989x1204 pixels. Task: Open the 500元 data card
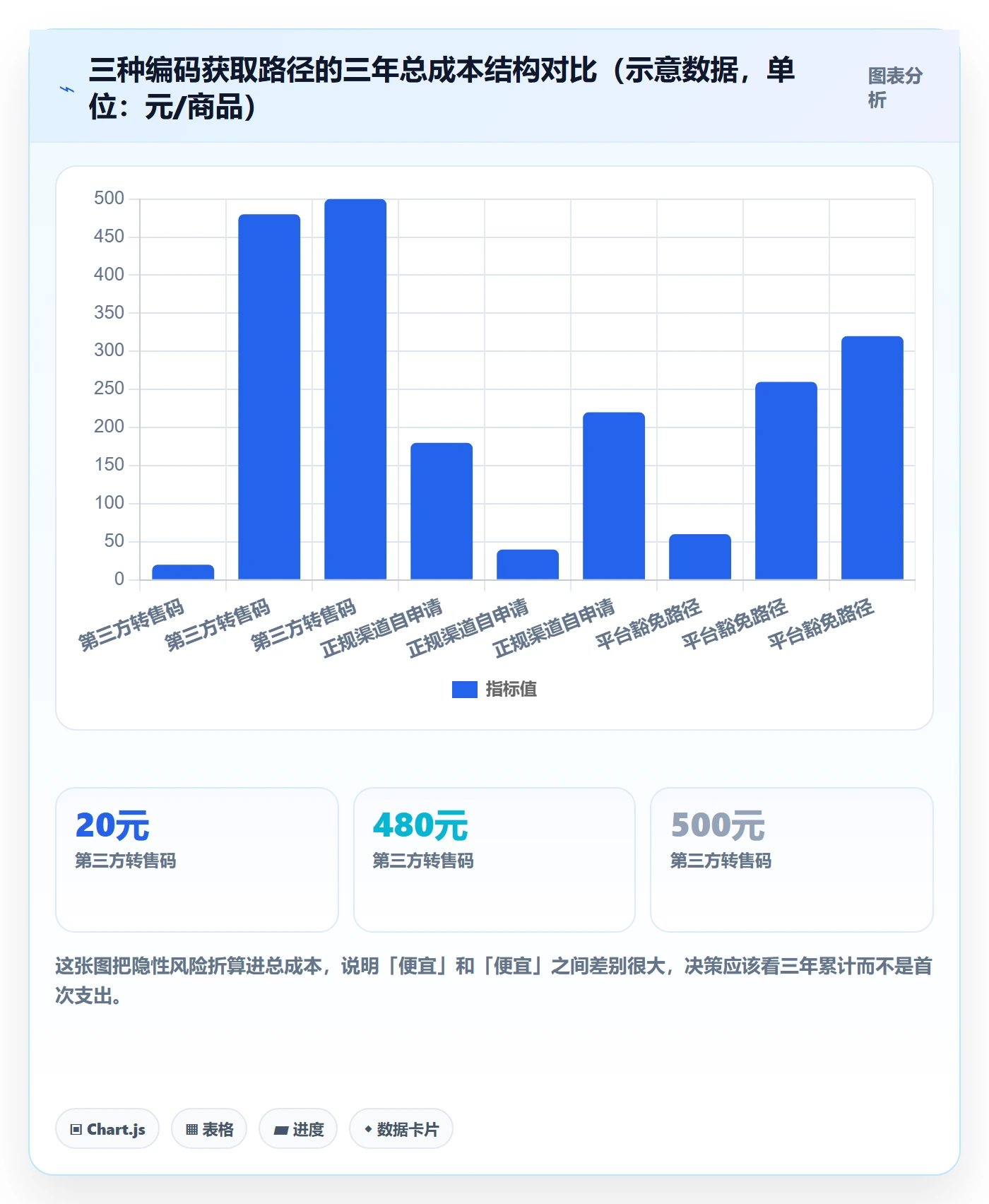792,860
